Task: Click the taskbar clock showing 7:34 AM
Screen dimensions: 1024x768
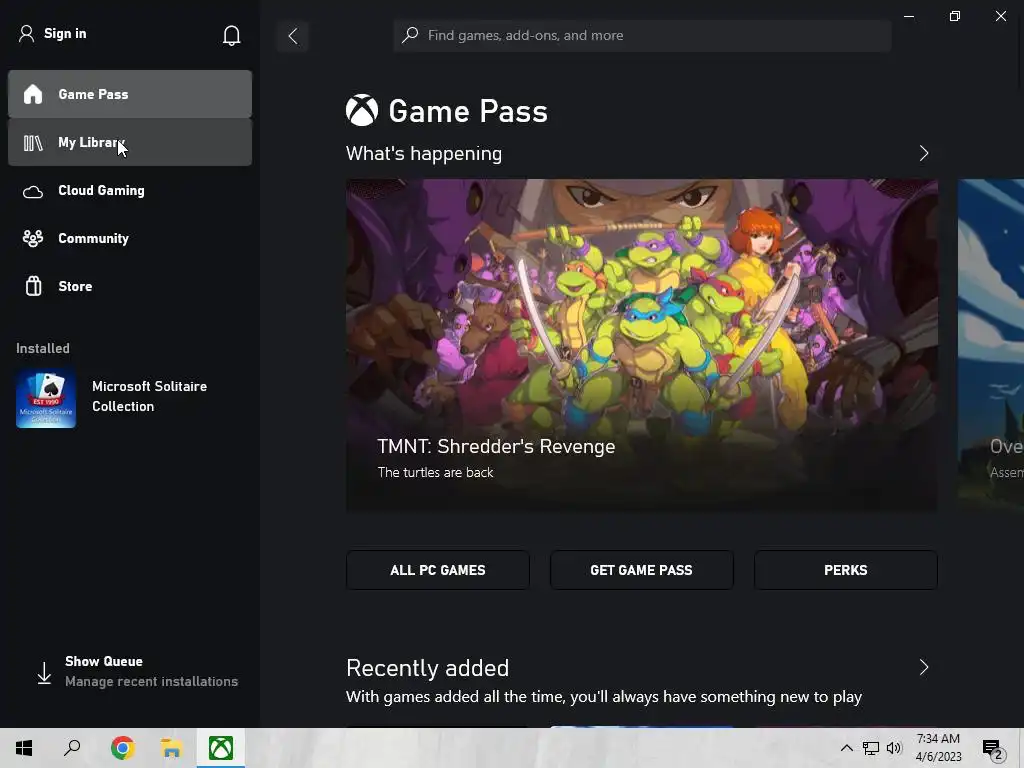Action: coord(938,748)
